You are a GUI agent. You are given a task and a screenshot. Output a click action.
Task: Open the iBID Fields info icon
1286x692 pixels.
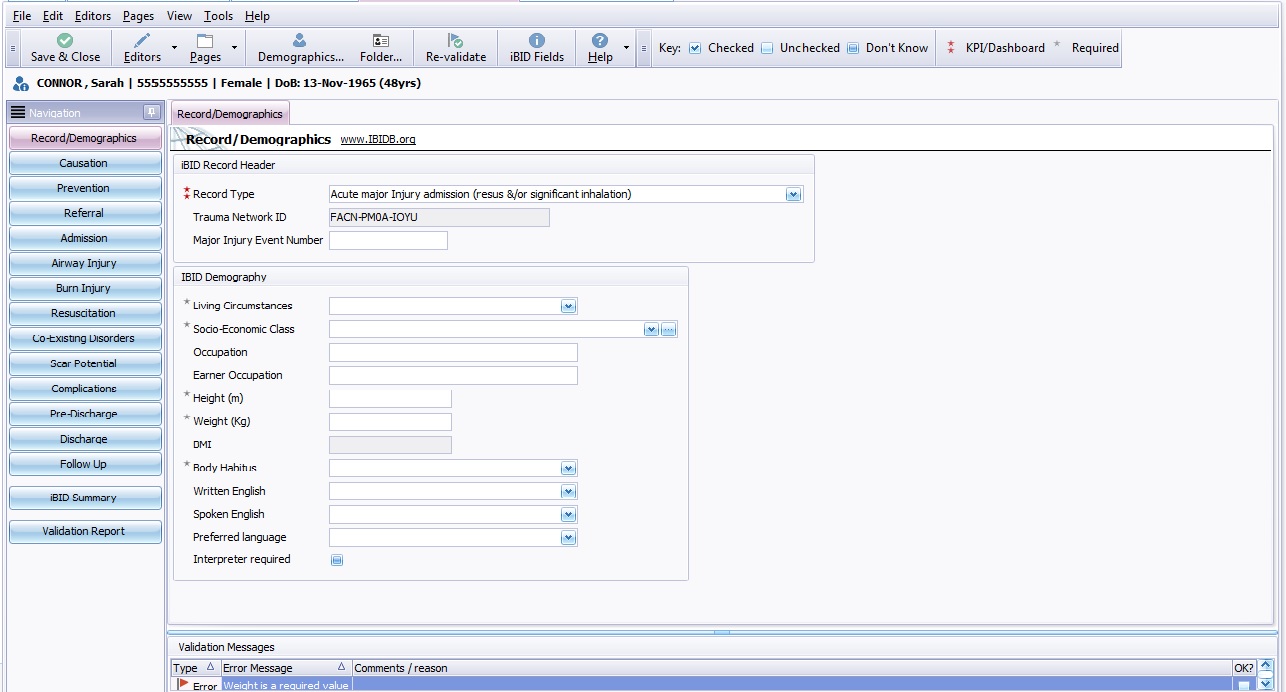pyautogui.click(x=536, y=41)
